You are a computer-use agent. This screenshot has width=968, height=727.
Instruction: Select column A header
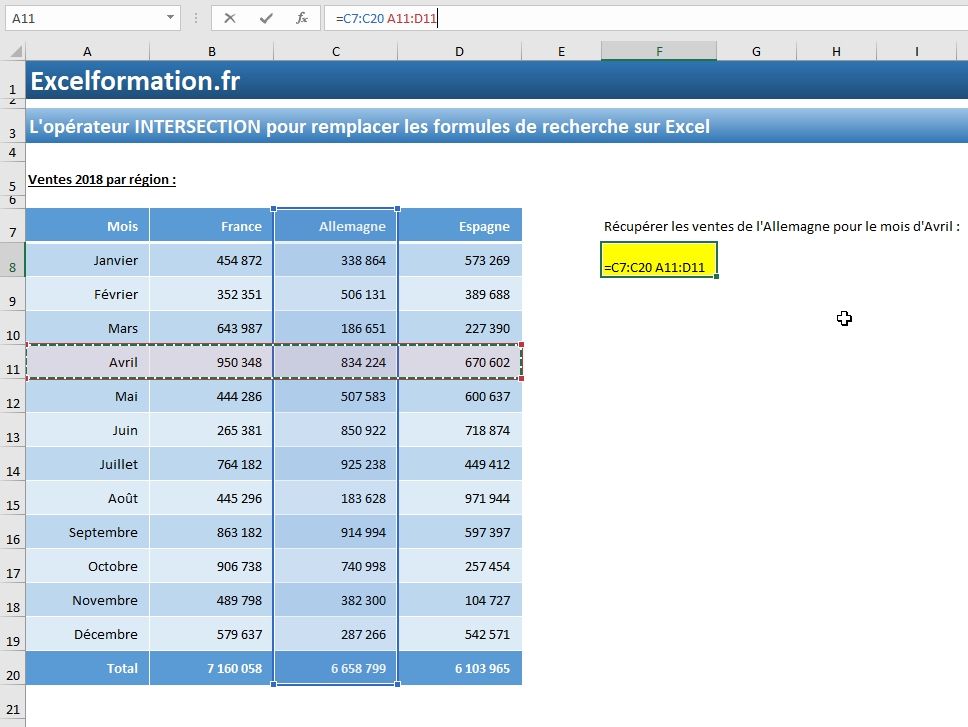click(x=87, y=52)
